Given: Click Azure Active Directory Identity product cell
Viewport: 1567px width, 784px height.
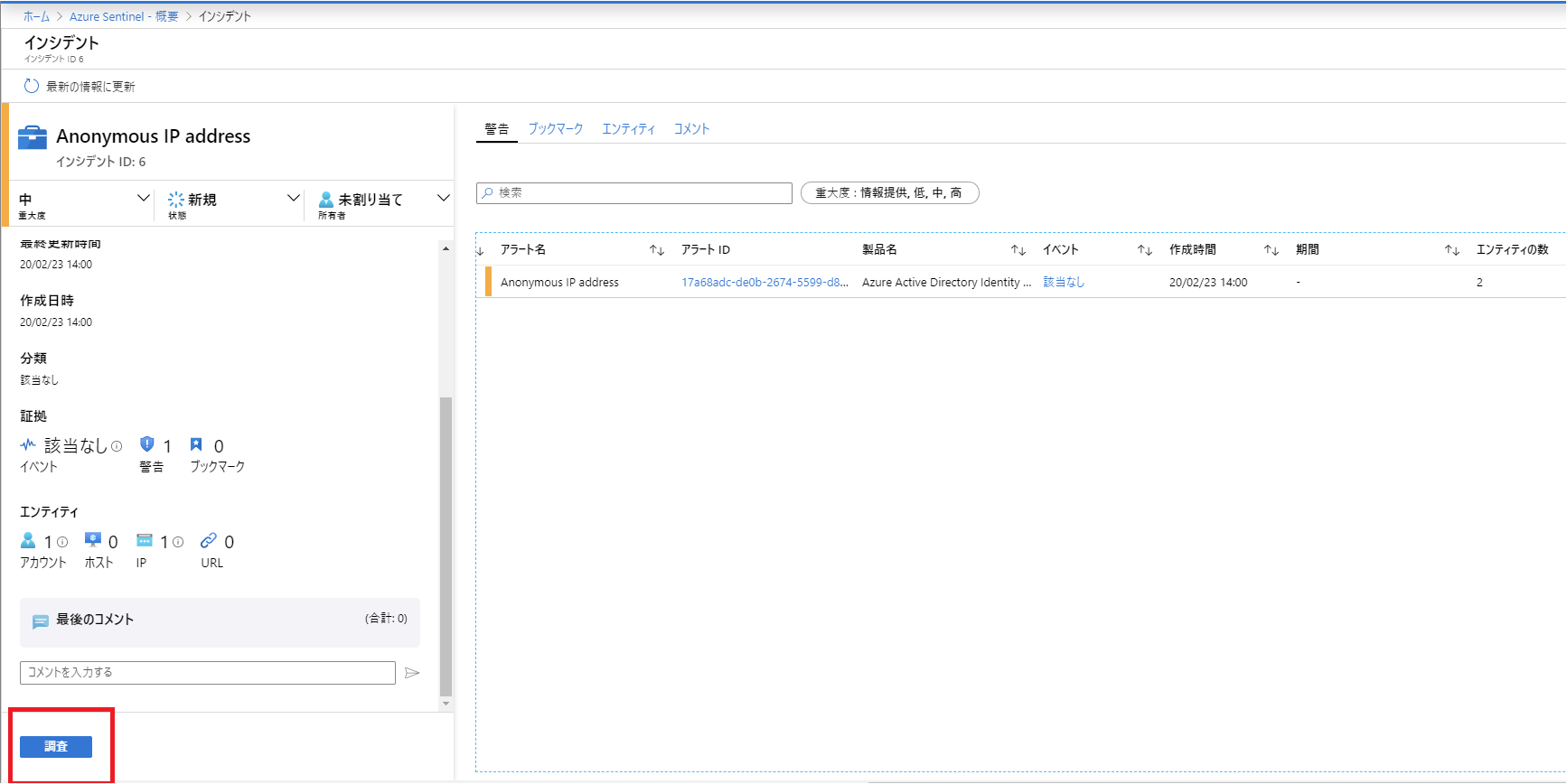Looking at the screenshot, I should (946, 283).
